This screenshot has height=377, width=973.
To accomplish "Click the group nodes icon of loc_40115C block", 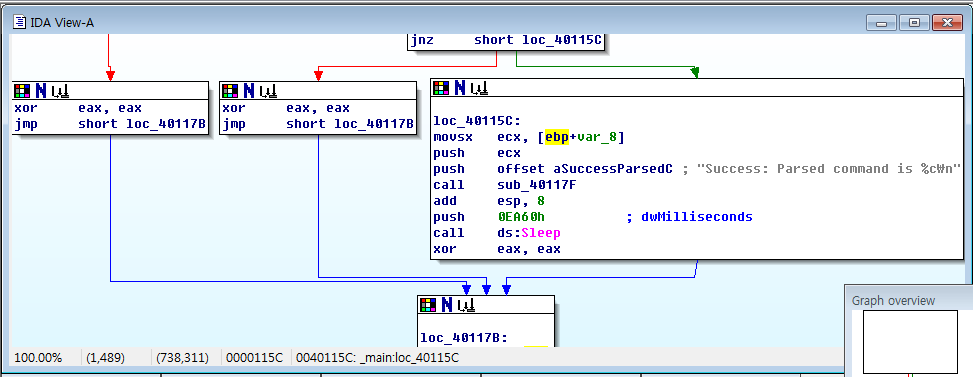I will [478, 89].
